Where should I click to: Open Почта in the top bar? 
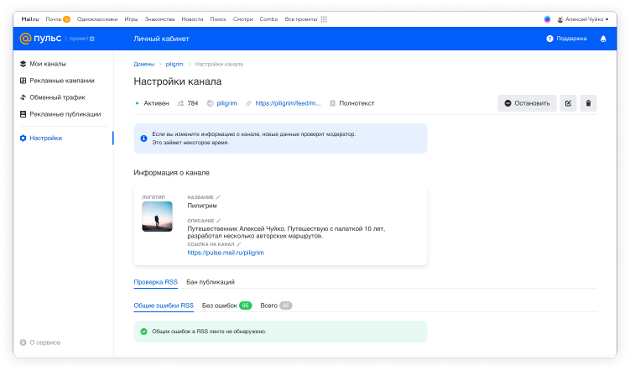(x=58, y=19)
